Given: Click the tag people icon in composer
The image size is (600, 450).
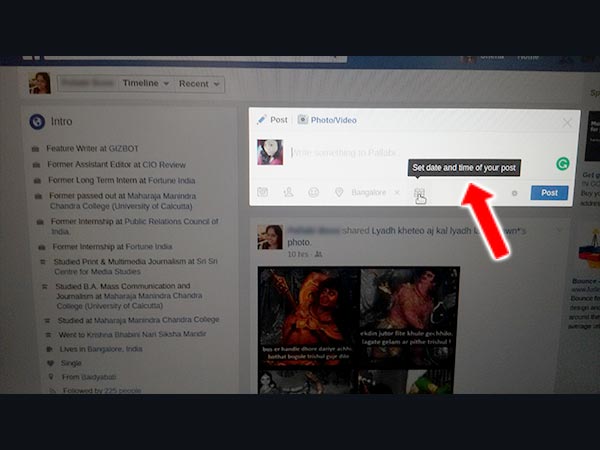Looking at the screenshot, I should tap(288, 192).
